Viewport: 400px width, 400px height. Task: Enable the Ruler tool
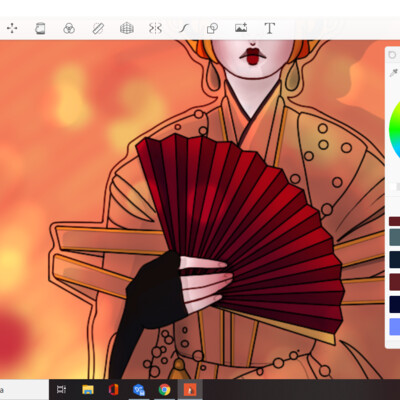coord(98,28)
